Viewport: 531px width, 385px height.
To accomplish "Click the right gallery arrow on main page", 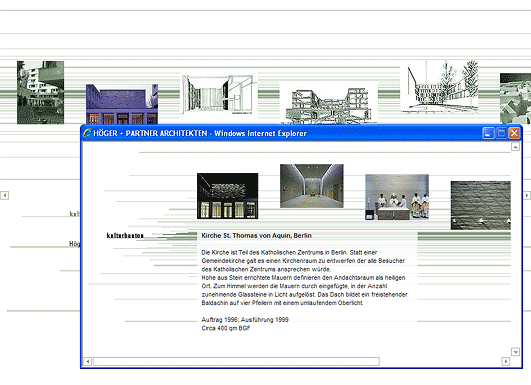I will point(527,195).
